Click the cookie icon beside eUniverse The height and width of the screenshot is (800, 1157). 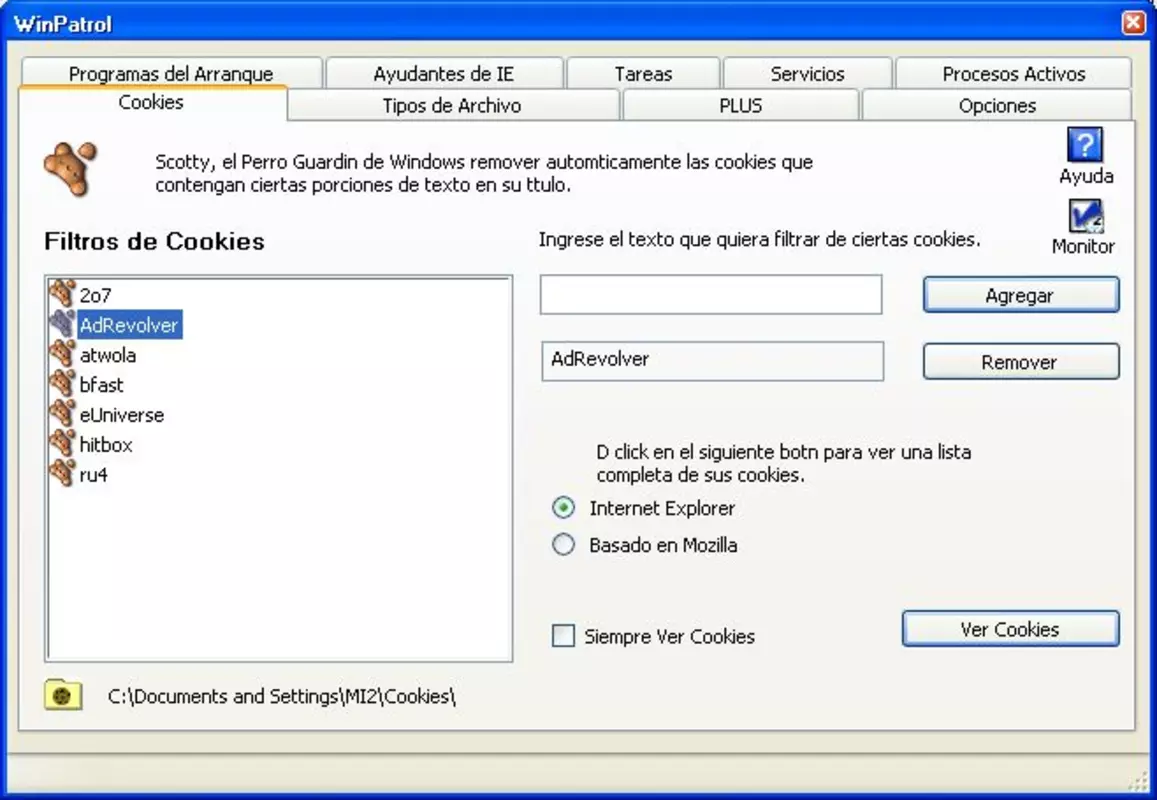click(63, 414)
